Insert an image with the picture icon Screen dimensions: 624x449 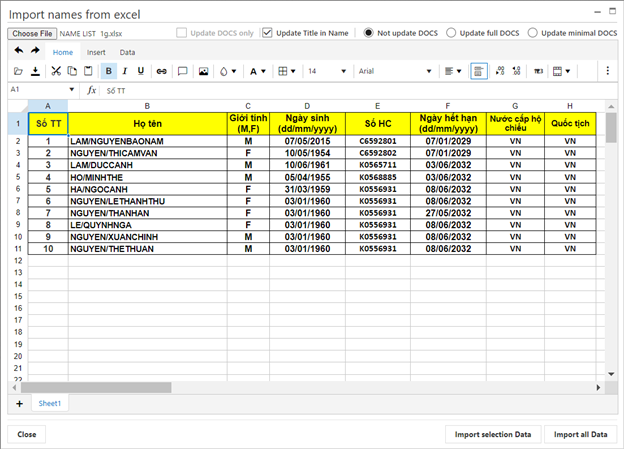pyautogui.click(x=203, y=71)
